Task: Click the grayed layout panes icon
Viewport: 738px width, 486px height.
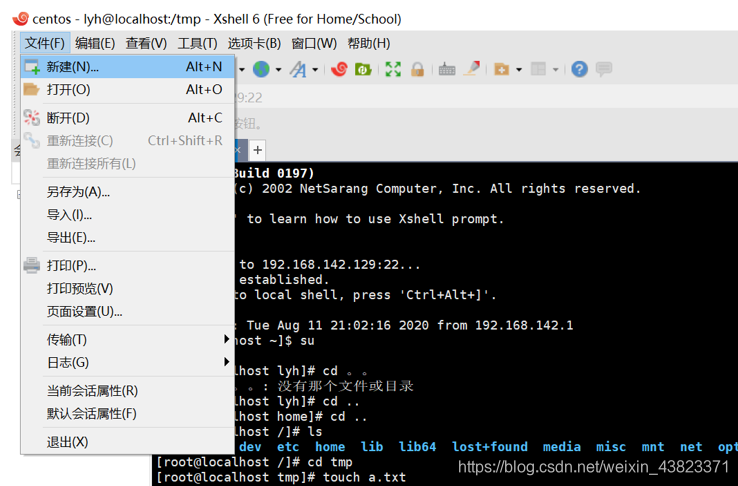Action: tap(538, 69)
